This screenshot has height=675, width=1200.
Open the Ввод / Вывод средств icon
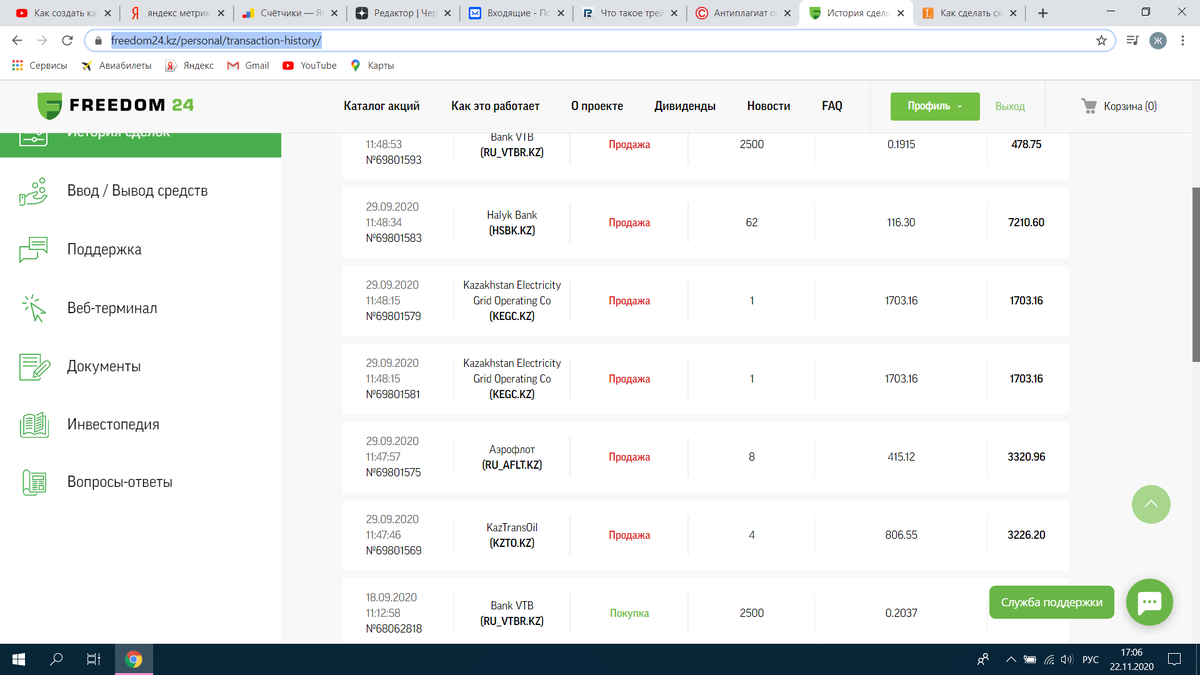[35, 191]
